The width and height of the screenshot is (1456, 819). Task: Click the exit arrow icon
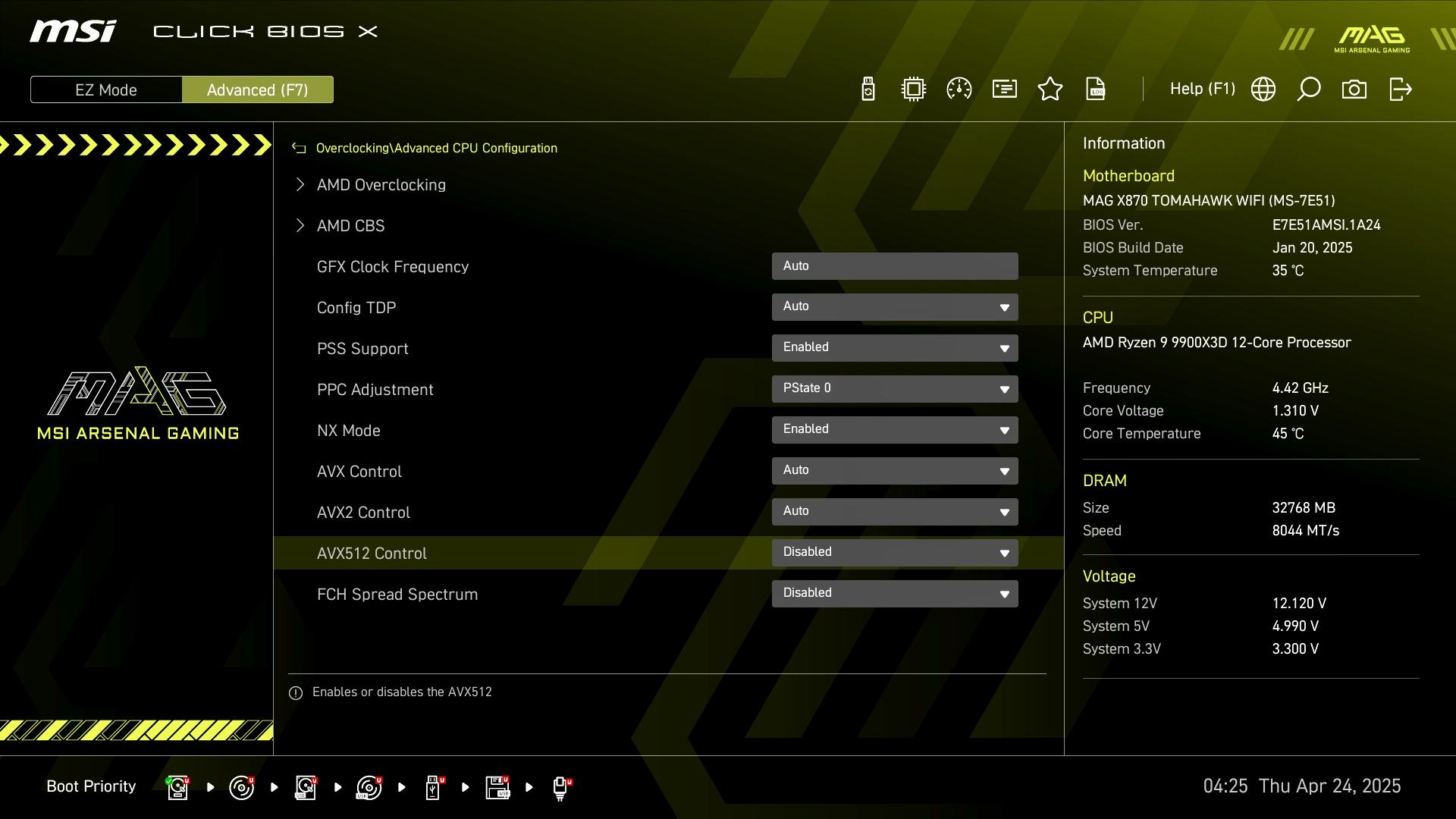pyautogui.click(x=1400, y=89)
